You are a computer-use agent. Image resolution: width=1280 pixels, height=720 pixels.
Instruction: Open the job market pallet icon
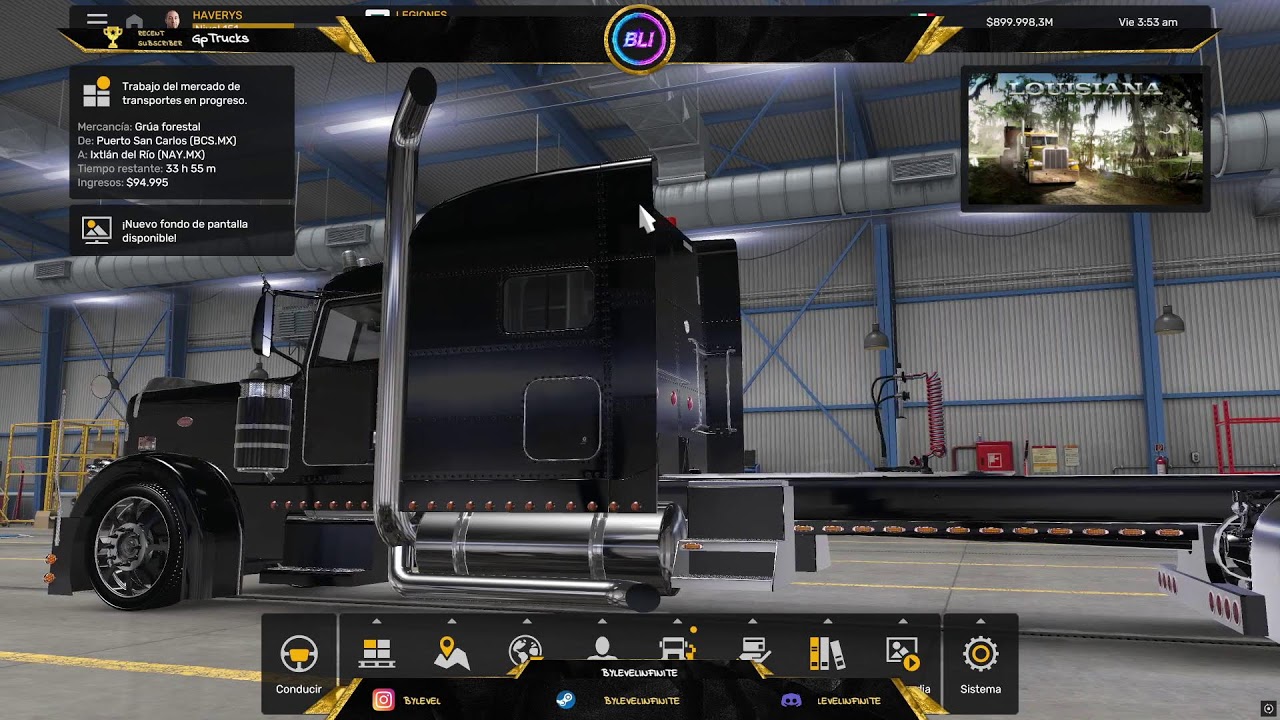coord(377,654)
